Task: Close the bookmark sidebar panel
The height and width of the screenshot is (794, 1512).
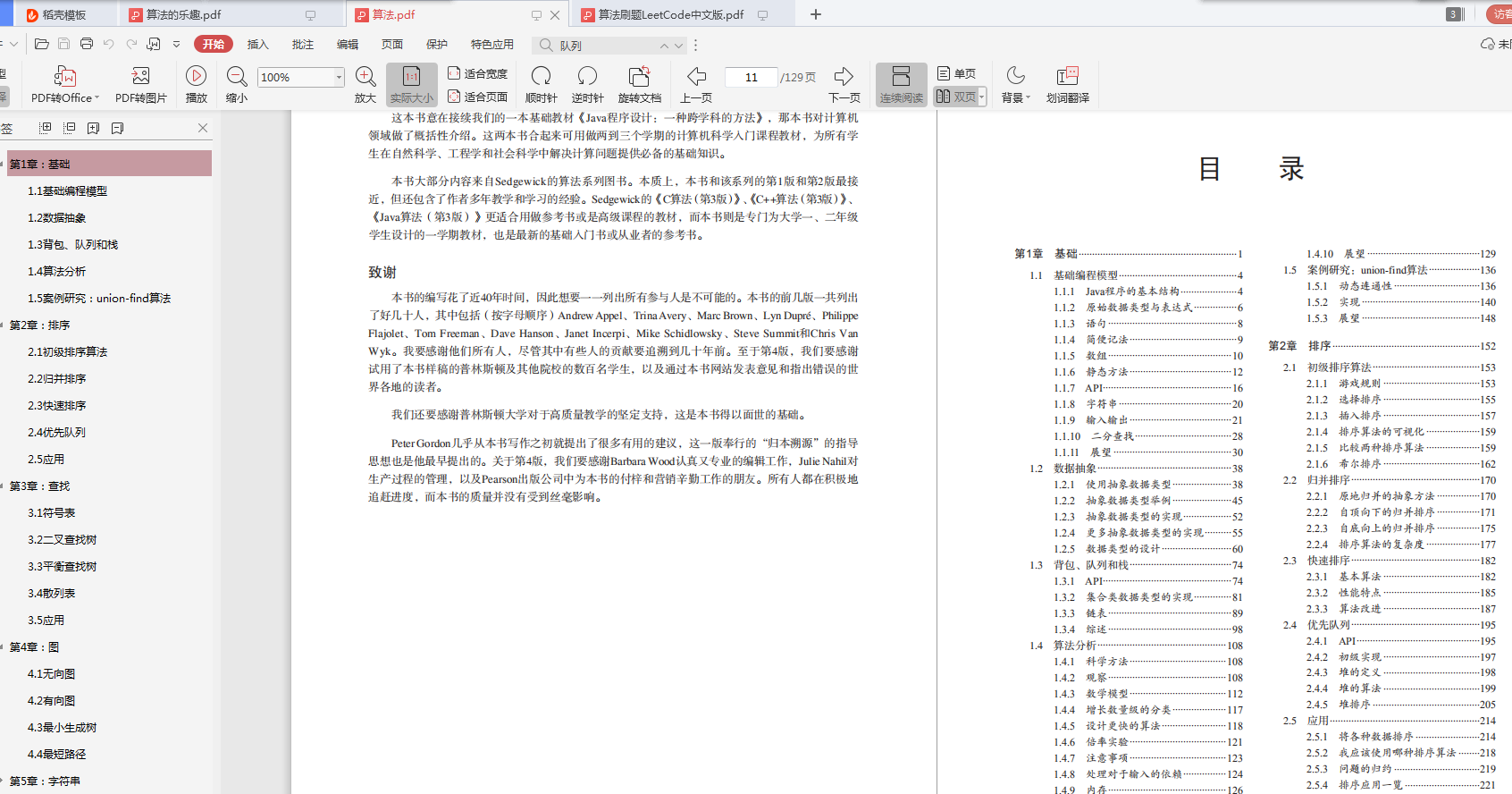Action: [x=203, y=128]
